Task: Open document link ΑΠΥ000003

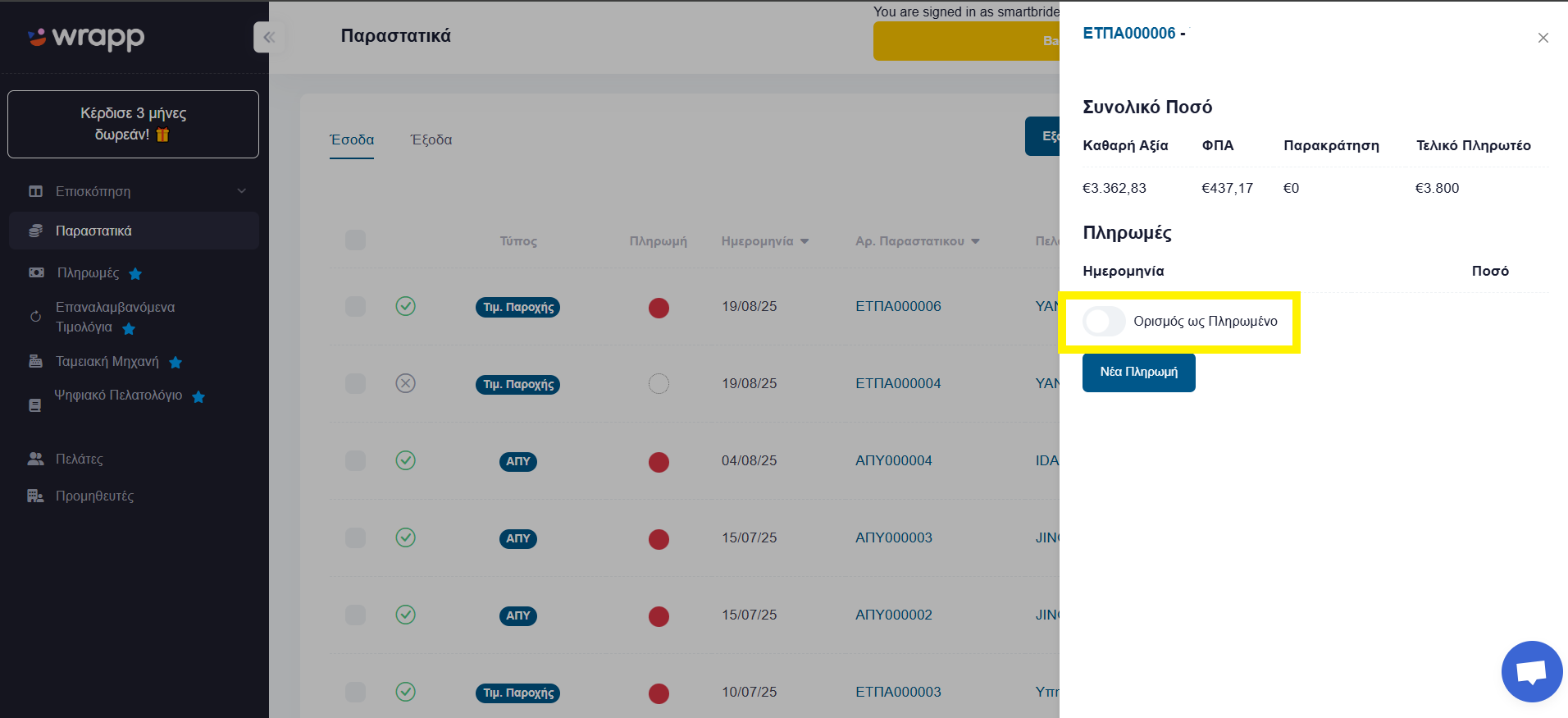Action: coord(893,537)
